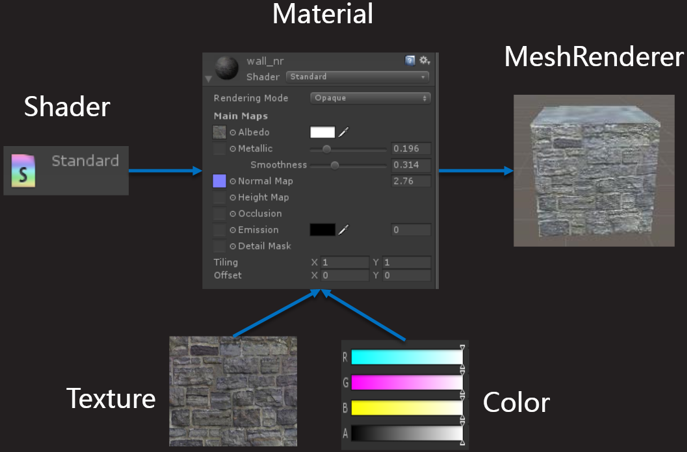The height and width of the screenshot is (452, 687).
Task: Click the Occlusion texture picker circle
Action: 233,214
